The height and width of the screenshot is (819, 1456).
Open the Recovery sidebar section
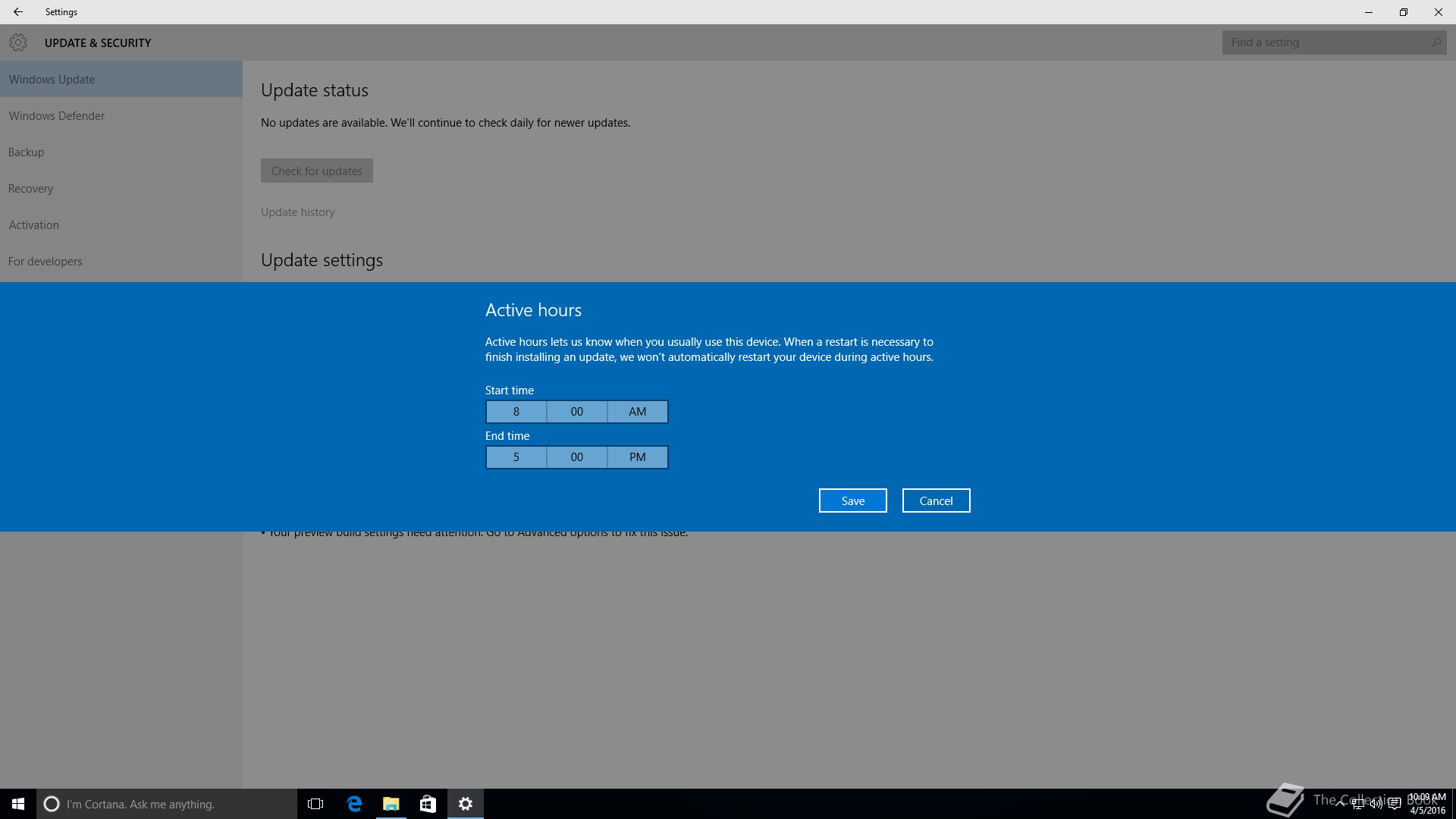click(x=31, y=189)
